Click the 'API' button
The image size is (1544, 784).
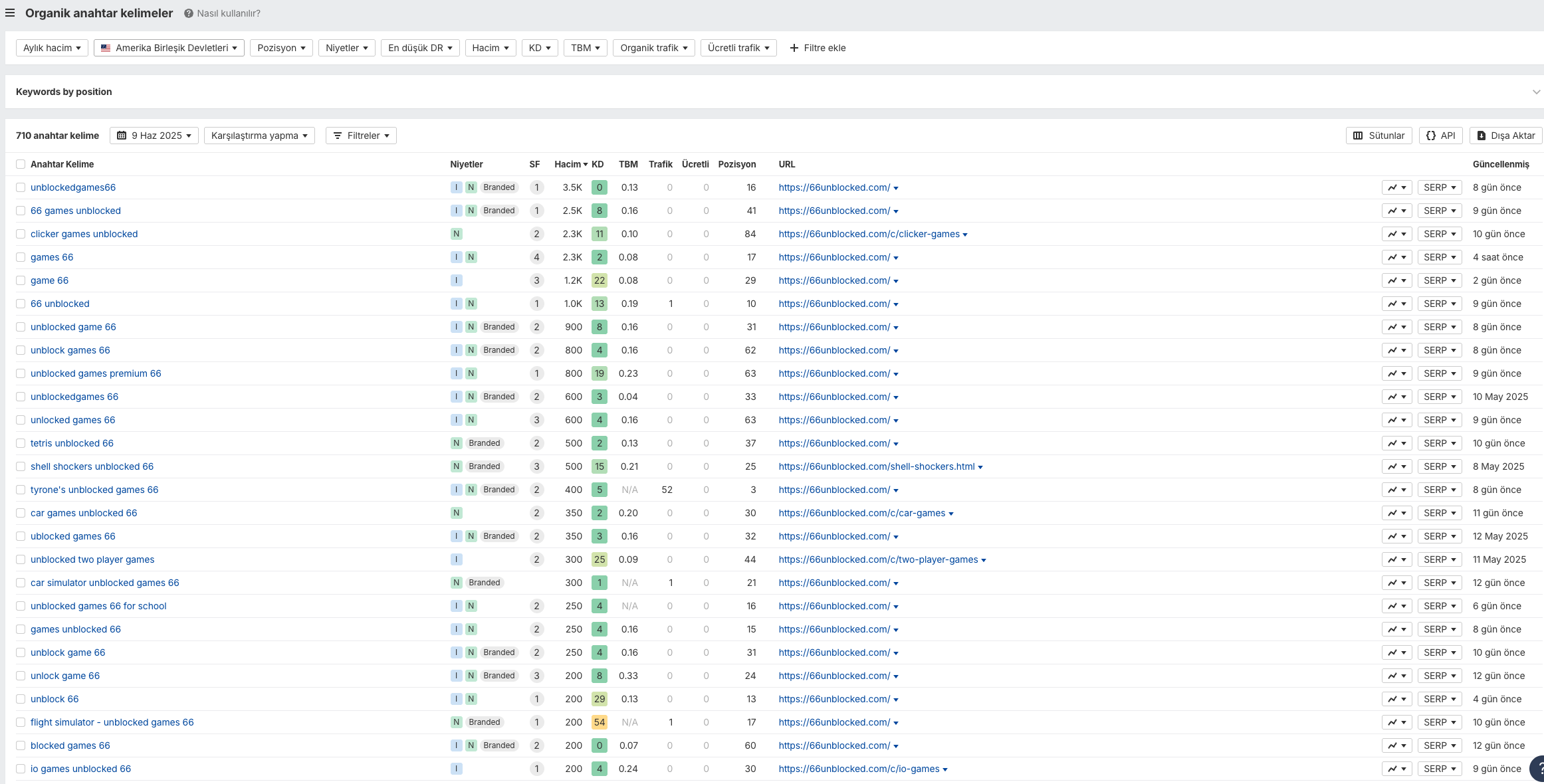point(1441,136)
